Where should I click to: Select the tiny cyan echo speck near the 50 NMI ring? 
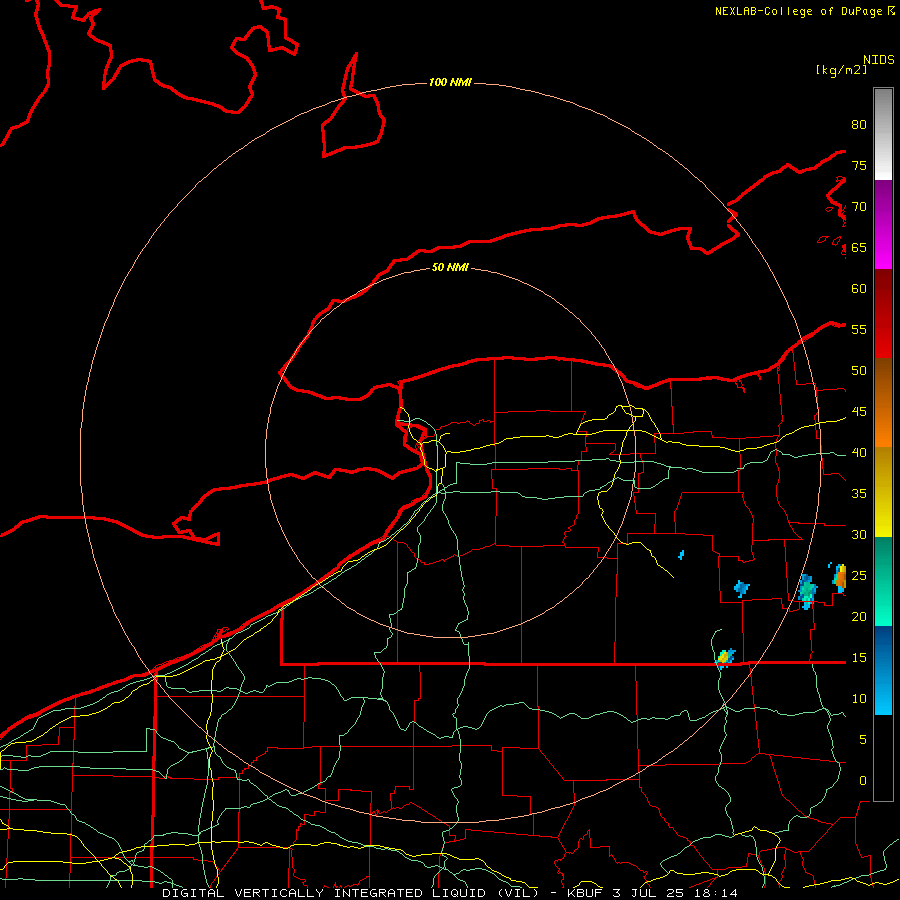(x=681, y=555)
